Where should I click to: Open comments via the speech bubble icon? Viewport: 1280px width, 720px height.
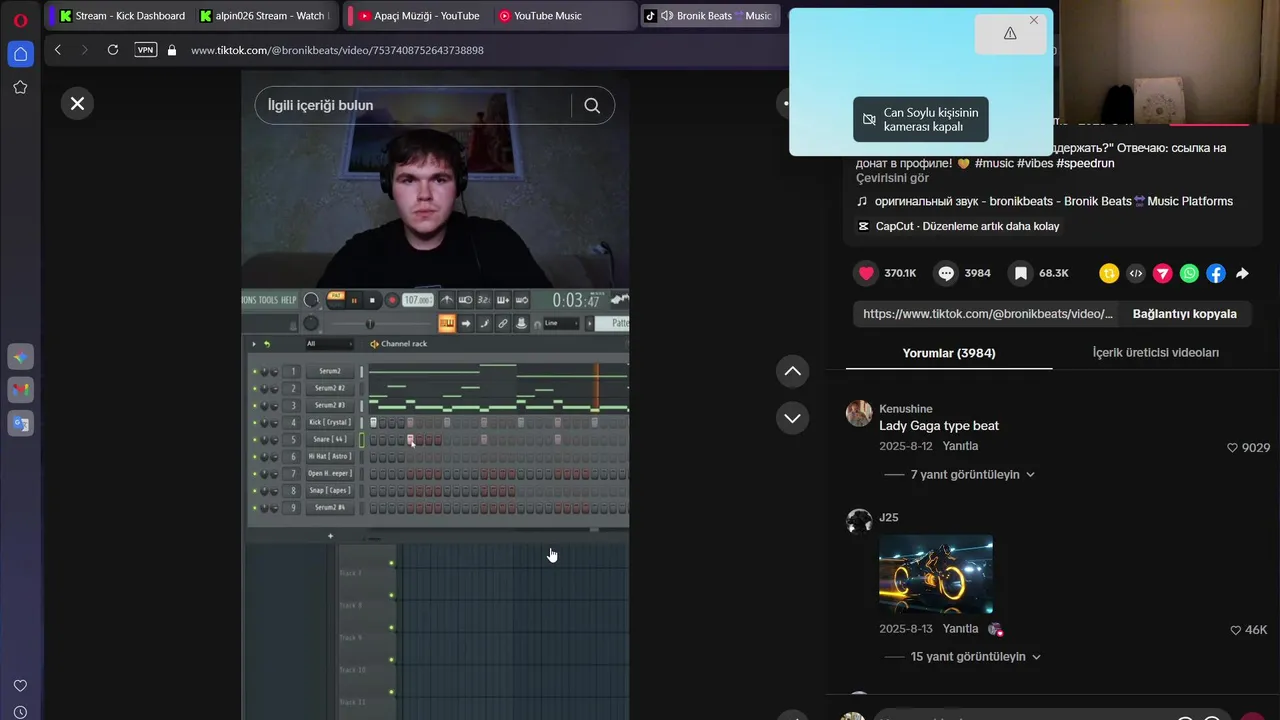[x=946, y=273]
